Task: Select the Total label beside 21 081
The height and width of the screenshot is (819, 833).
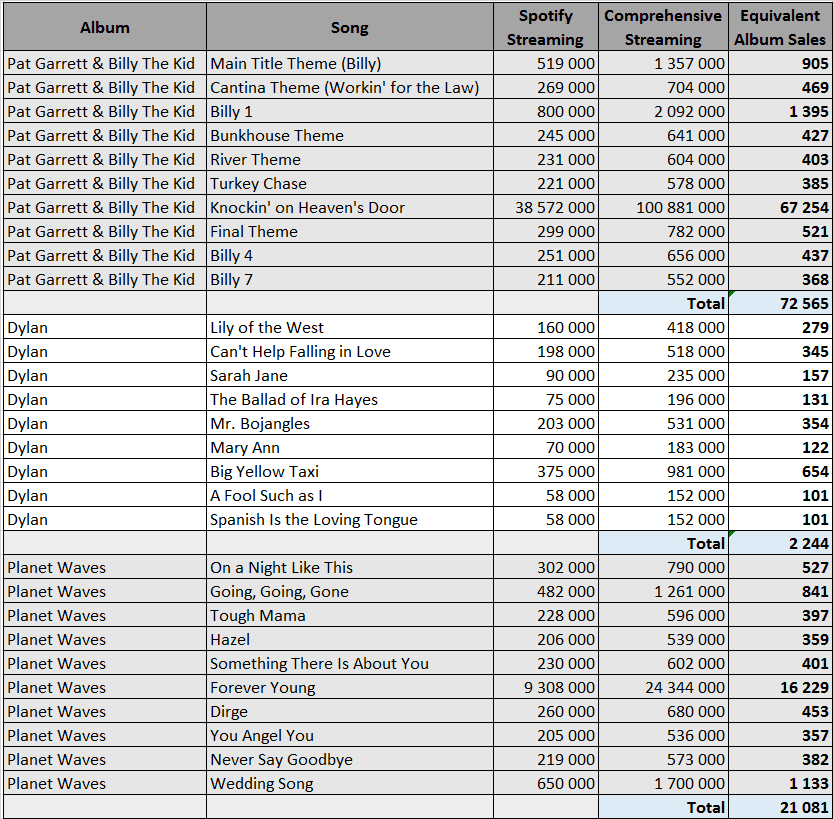Action: point(706,808)
